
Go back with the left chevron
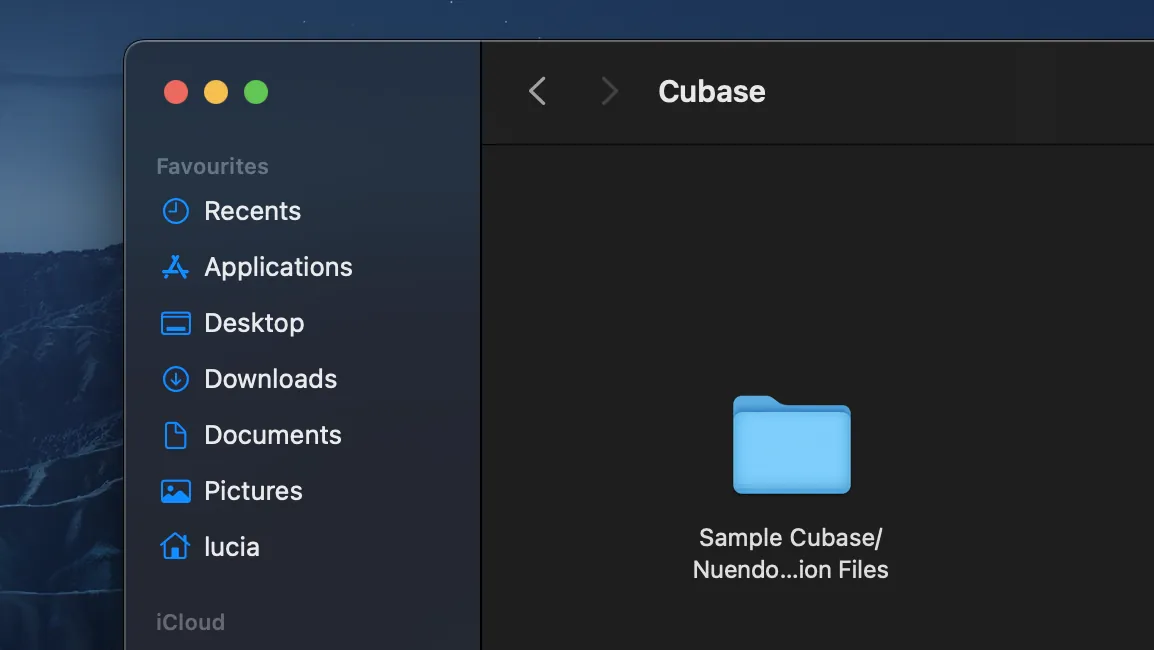tap(537, 91)
